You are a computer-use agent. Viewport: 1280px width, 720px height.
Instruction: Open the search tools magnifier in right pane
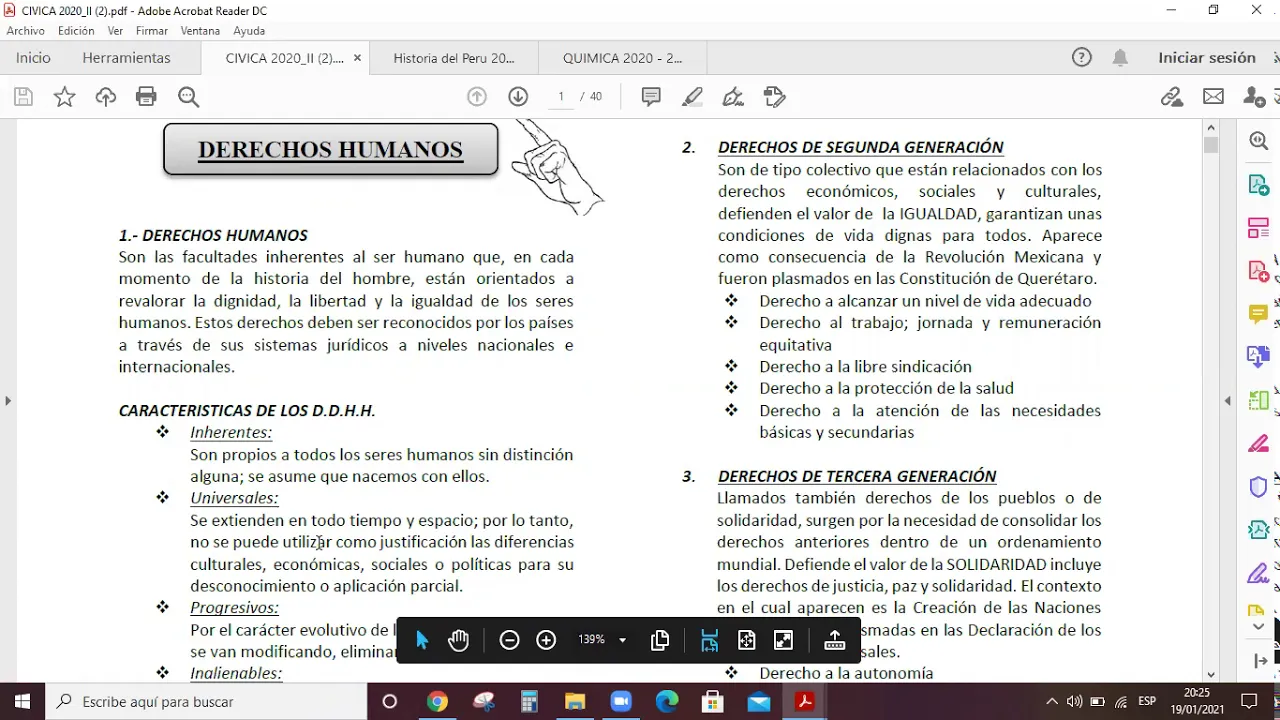(x=1259, y=141)
